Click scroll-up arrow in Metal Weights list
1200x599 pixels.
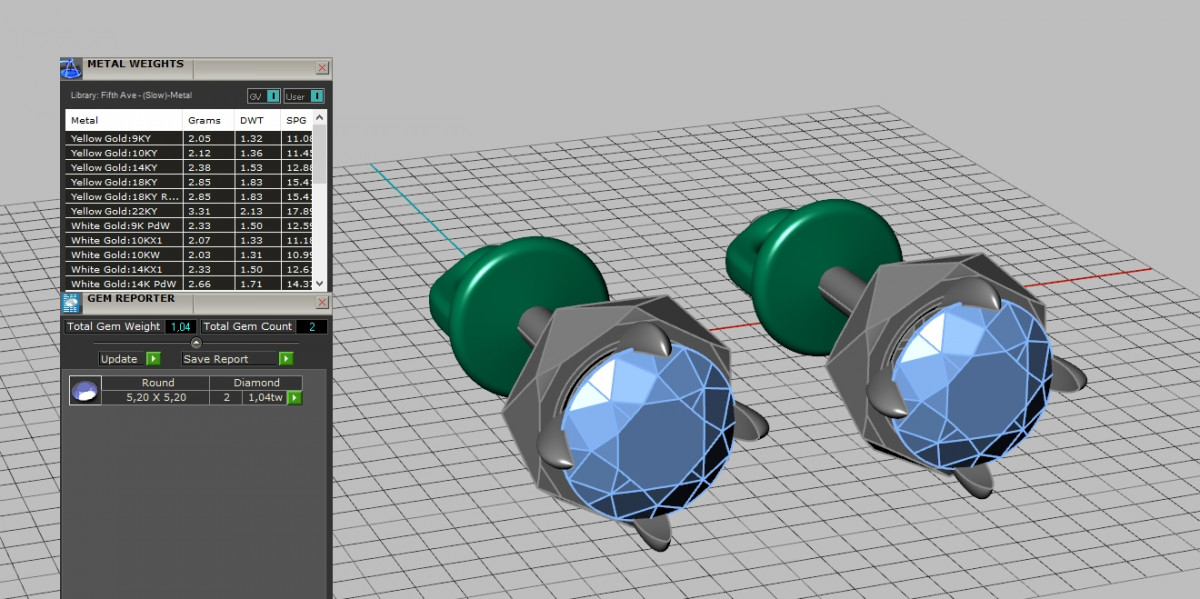click(320, 118)
